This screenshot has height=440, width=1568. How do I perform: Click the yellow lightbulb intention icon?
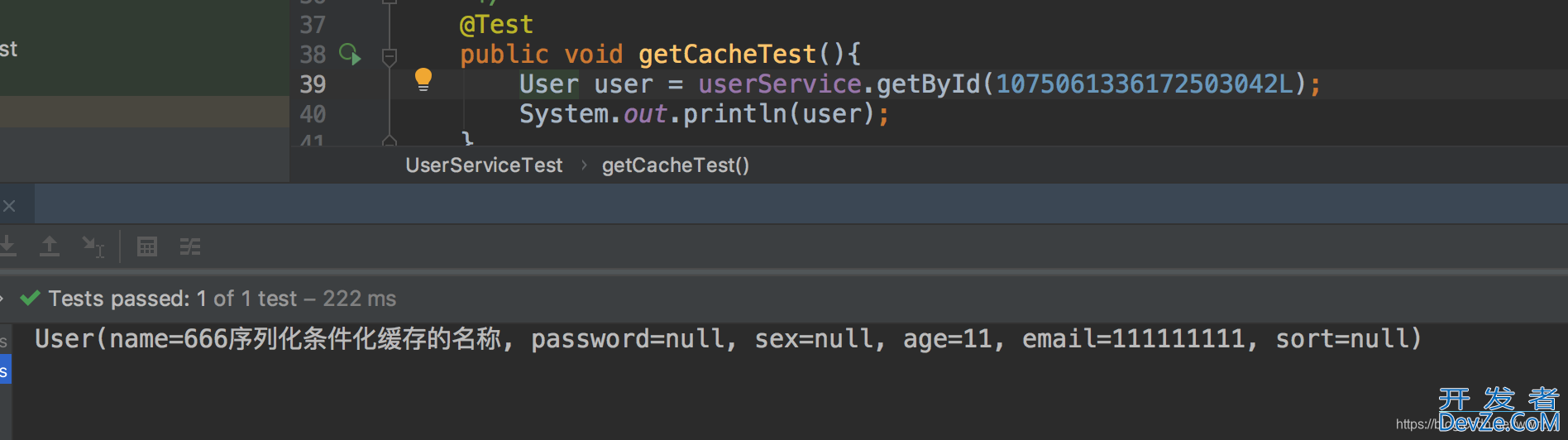pos(423,79)
